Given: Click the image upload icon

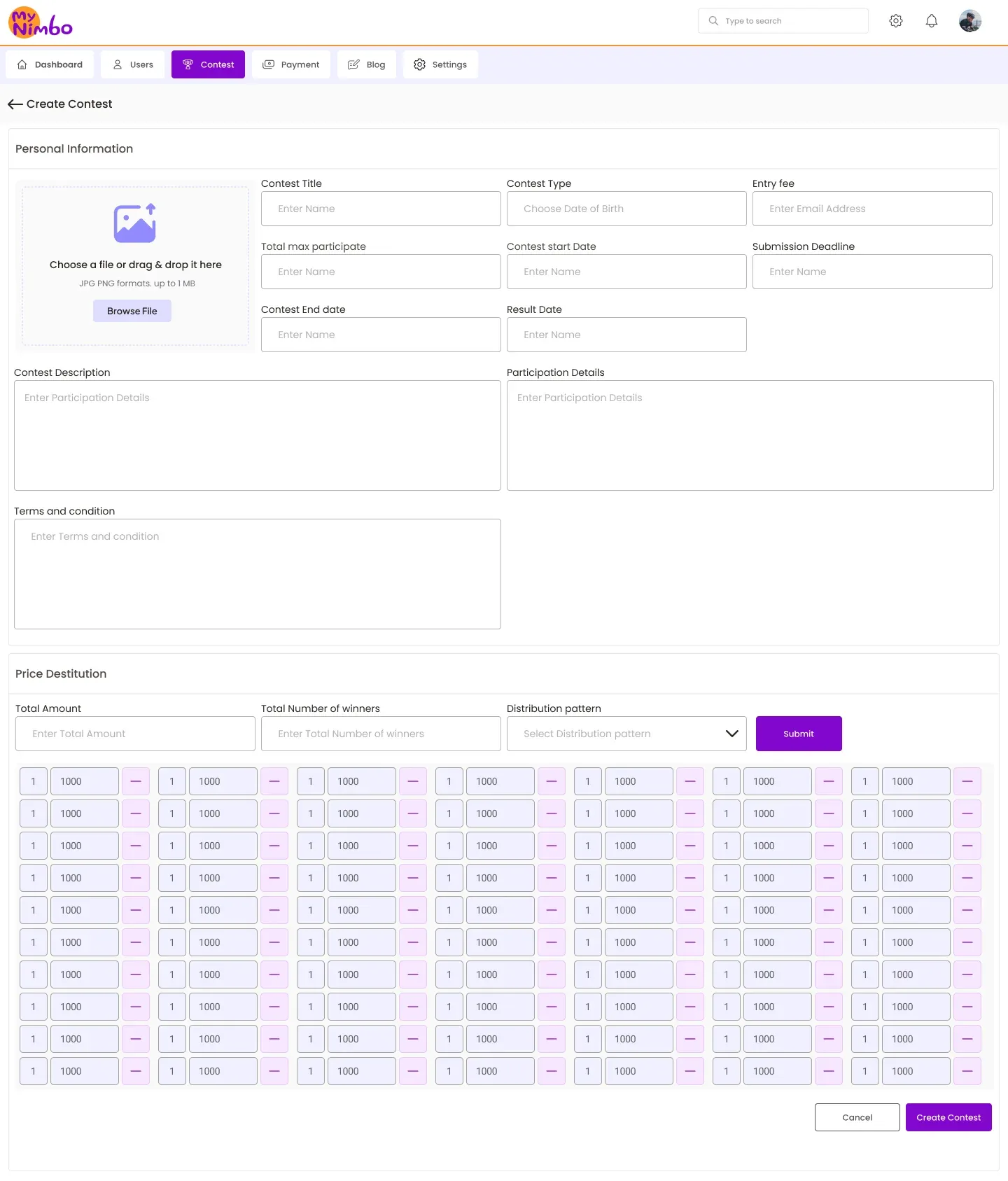Looking at the screenshot, I should 135,223.
